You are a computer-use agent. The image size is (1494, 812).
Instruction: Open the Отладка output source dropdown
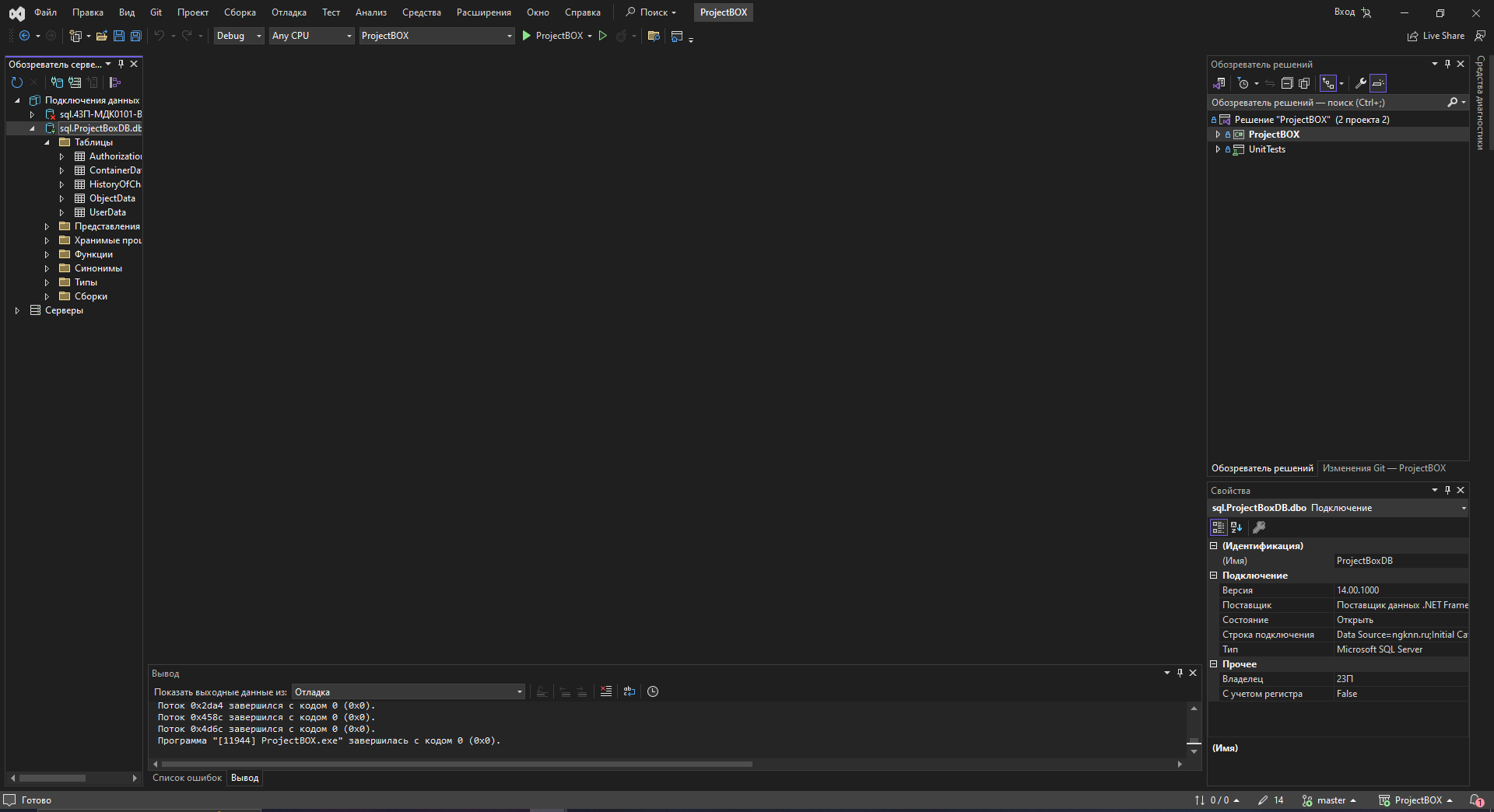(x=409, y=692)
